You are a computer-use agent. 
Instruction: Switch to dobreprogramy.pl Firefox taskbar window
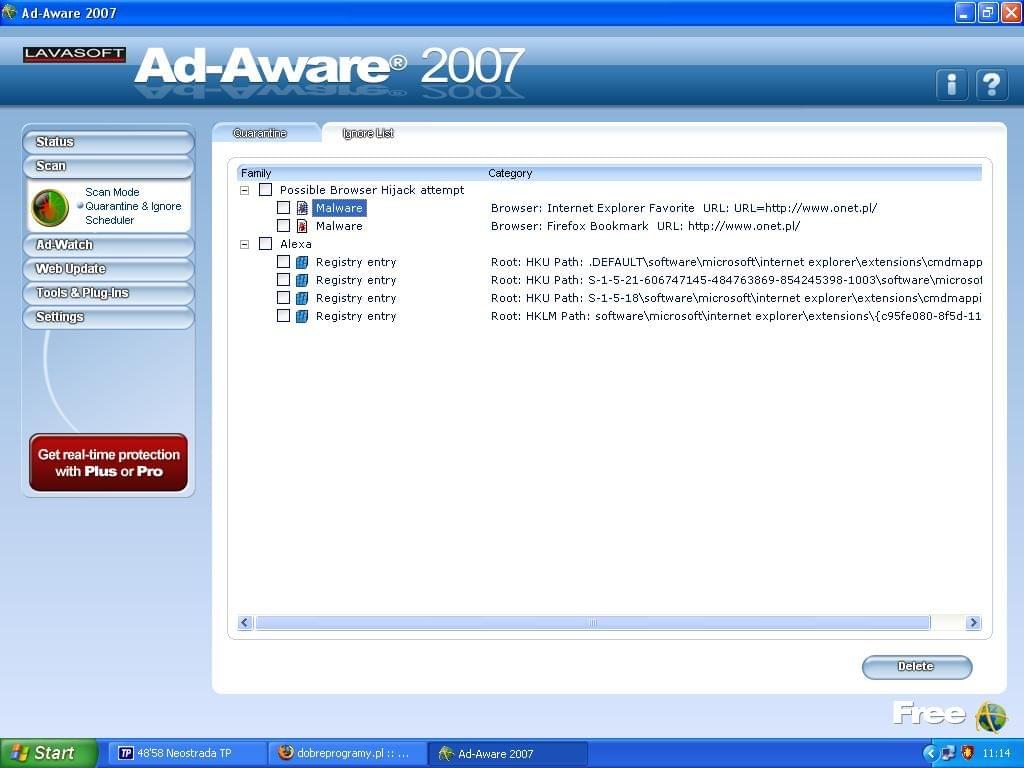pos(346,753)
